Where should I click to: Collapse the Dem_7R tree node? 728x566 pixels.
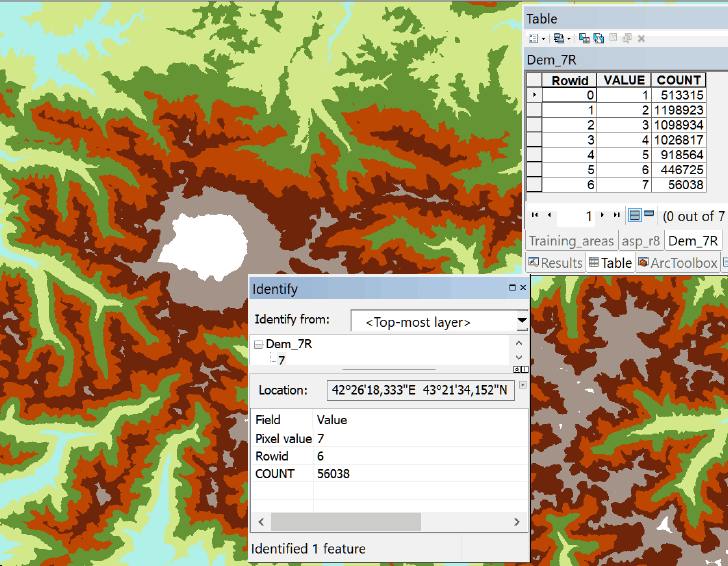point(258,344)
